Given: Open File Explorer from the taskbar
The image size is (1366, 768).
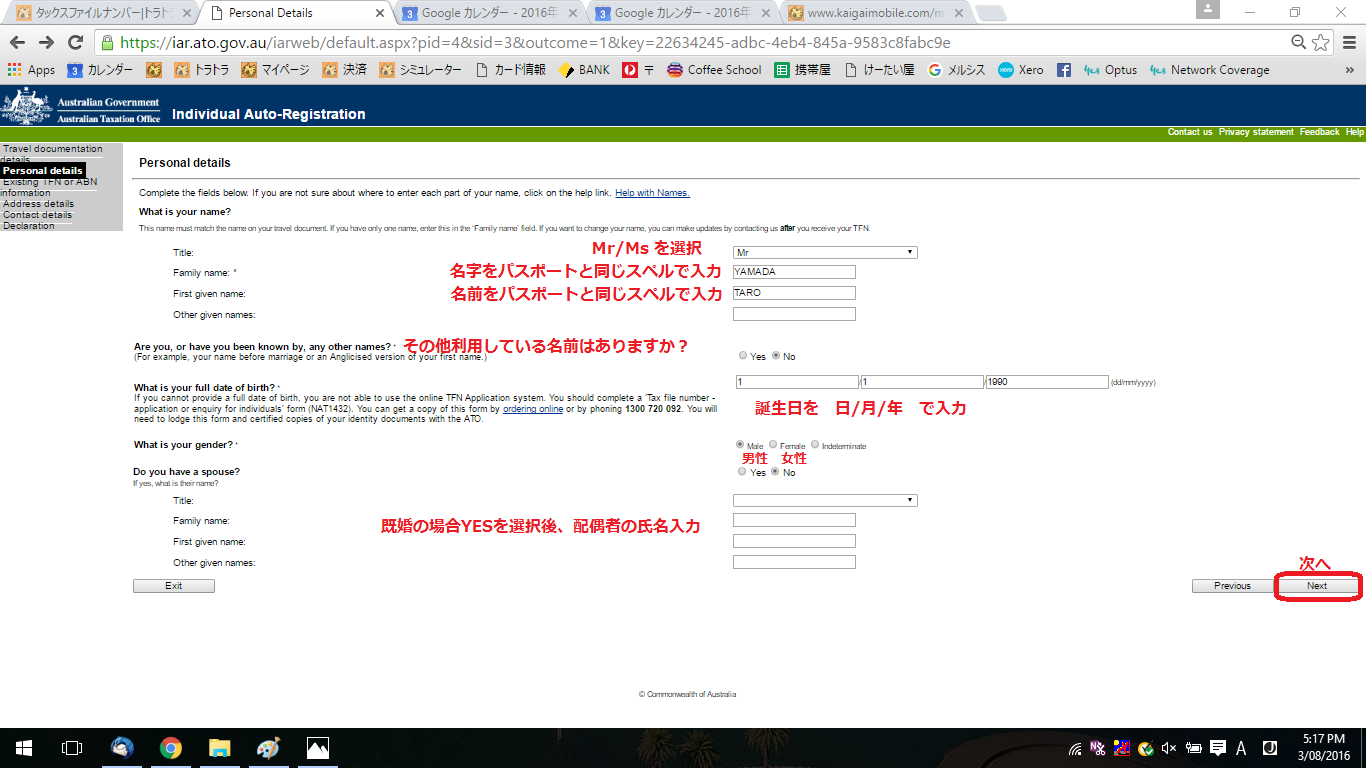Looking at the screenshot, I should coord(220,748).
